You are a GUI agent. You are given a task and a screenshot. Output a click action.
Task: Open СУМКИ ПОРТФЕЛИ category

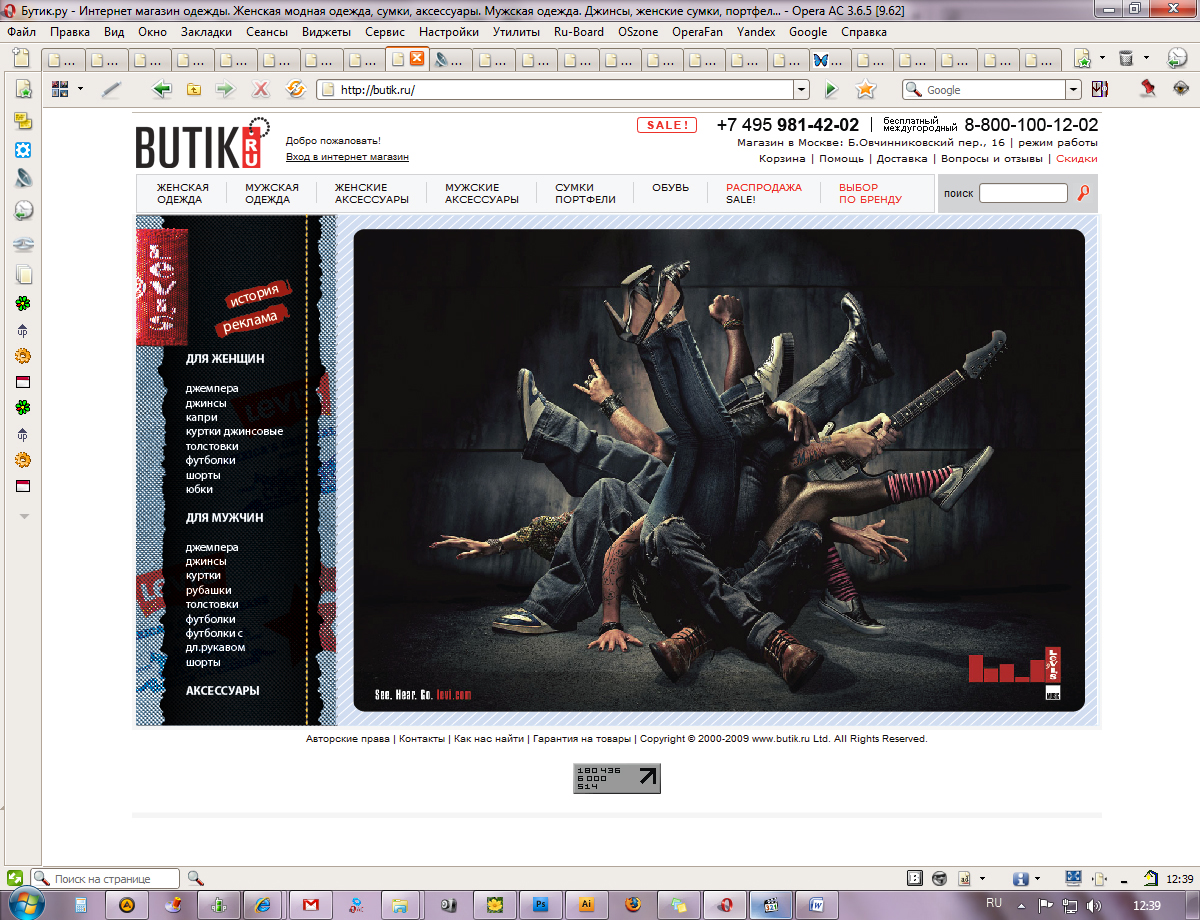click(586, 193)
